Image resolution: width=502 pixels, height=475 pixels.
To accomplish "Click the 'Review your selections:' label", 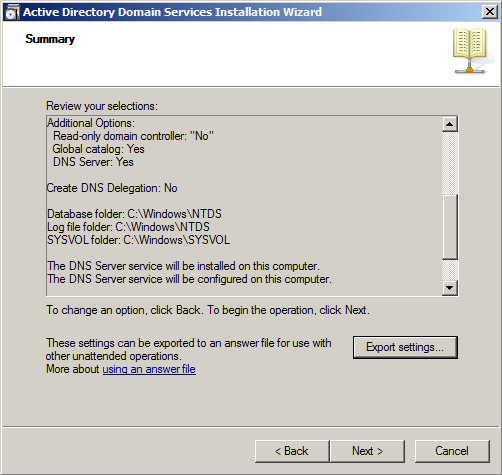I will [x=102, y=106].
